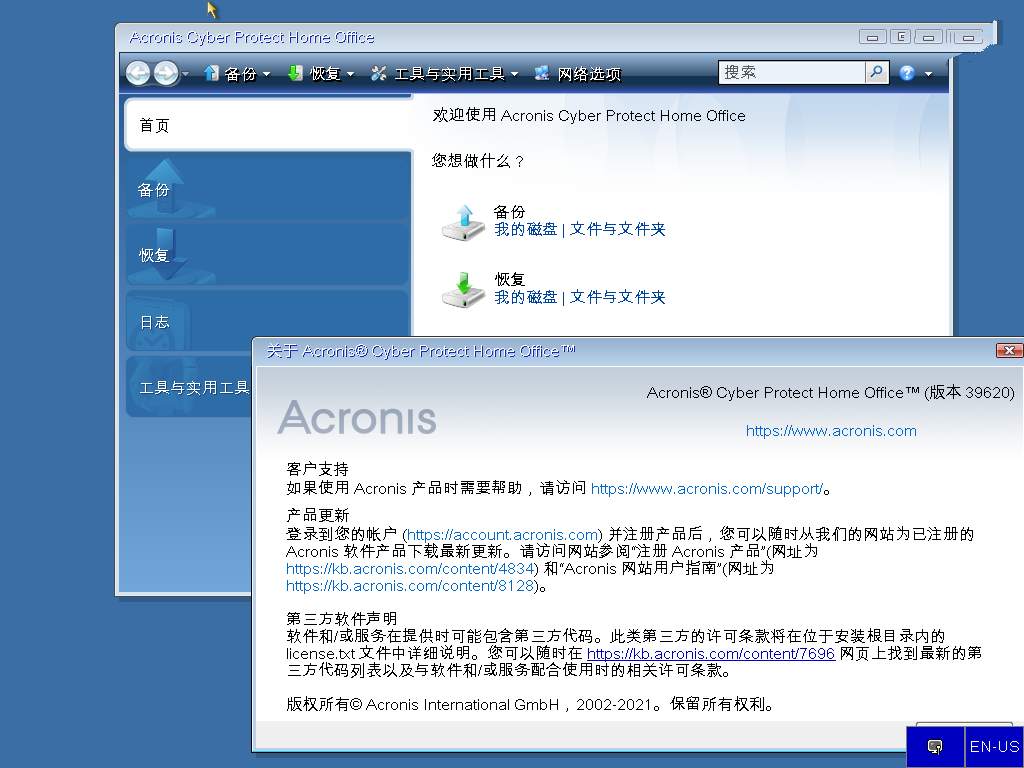This screenshot has width=1024, height=768.
Task: Close the About Acronis dialog
Action: coord(1009,350)
